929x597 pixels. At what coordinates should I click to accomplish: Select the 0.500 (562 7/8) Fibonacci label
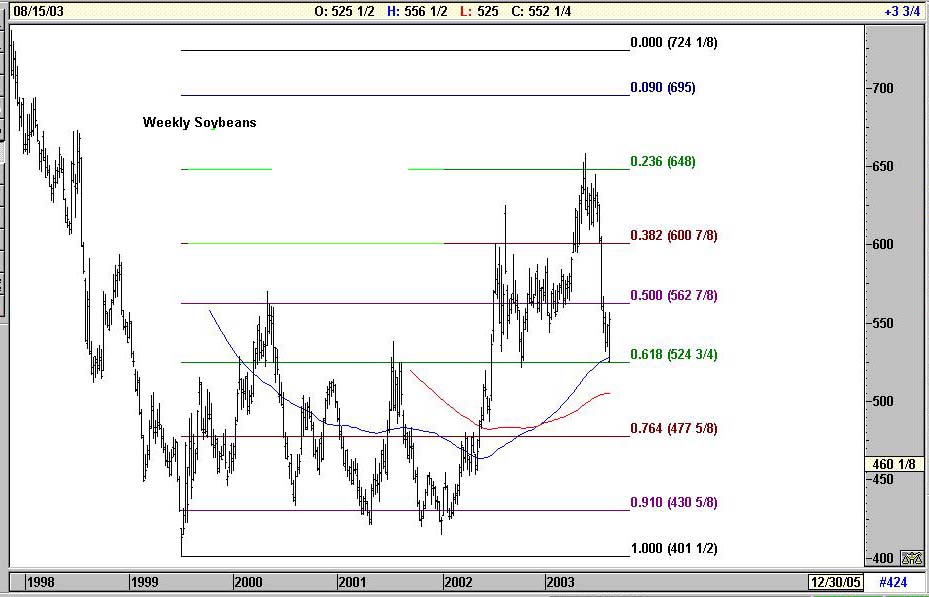(x=674, y=296)
